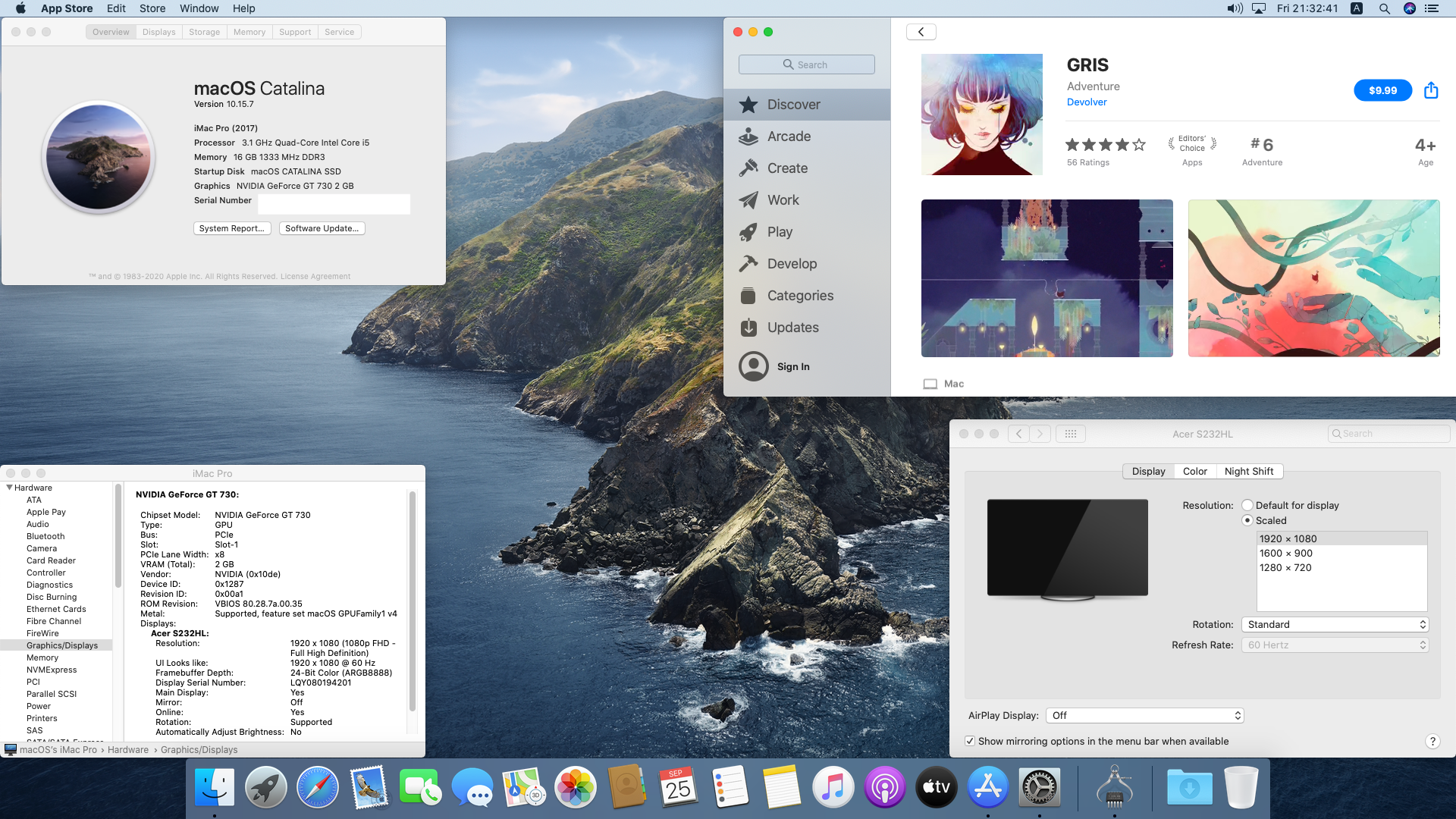Open Downloads folder in Dock
Viewport: 1456px width, 819px height.
point(1190,787)
